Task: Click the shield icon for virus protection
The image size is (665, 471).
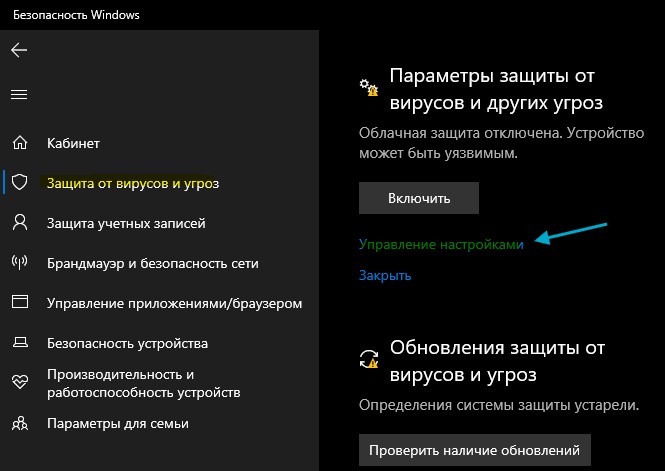Action: [20, 182]
